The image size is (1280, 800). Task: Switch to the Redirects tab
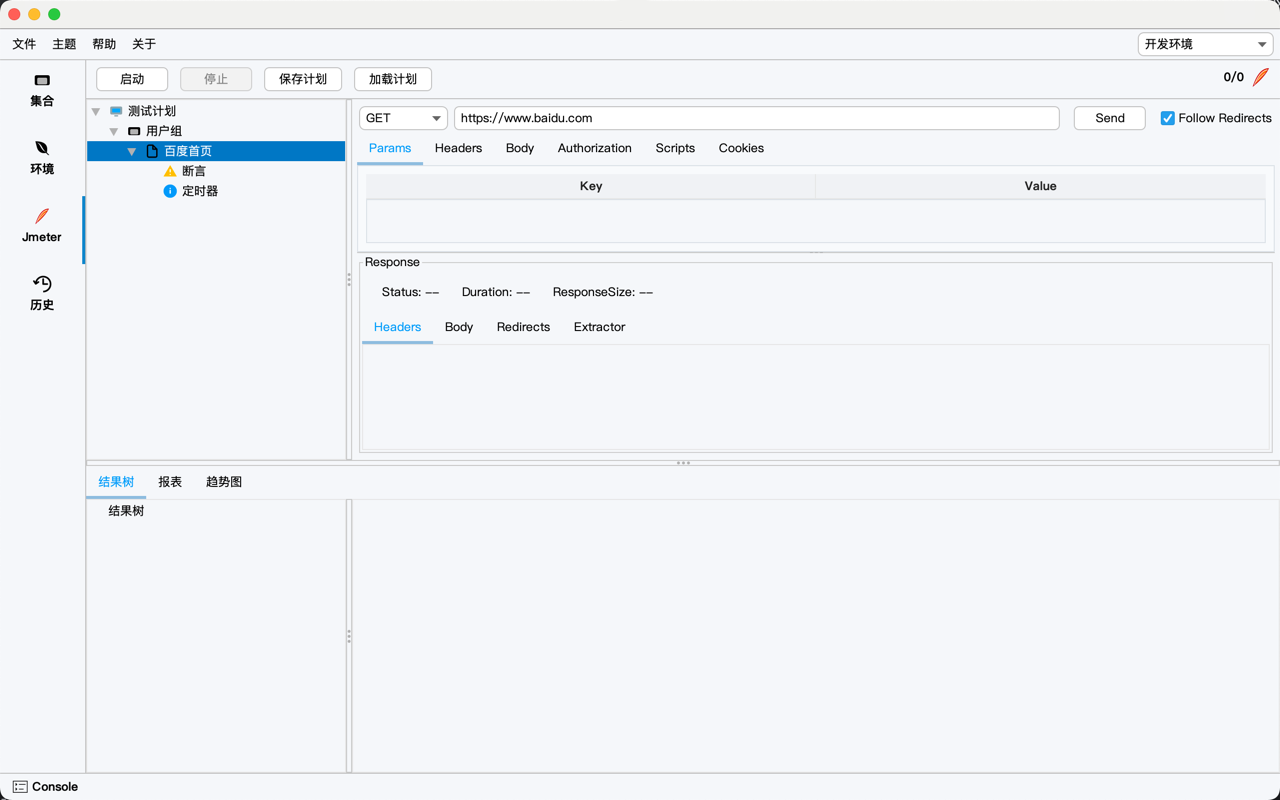[523, 327]
